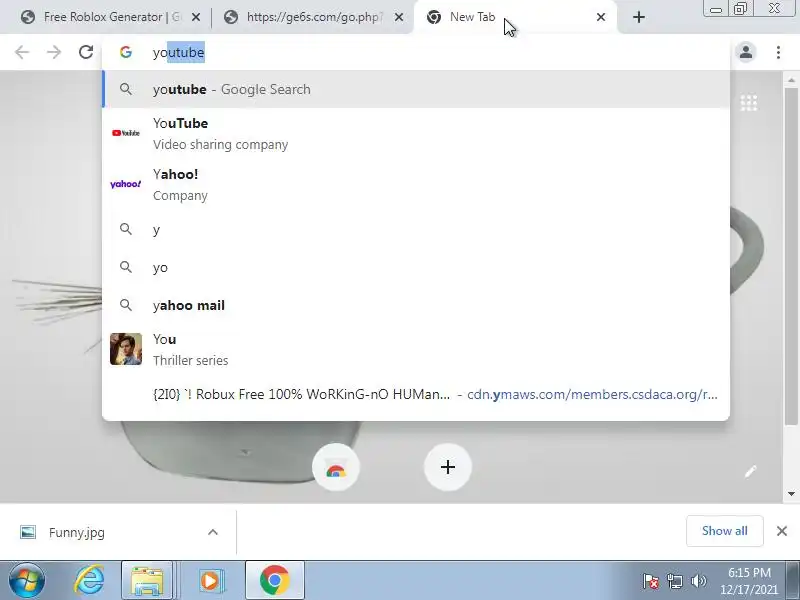
Task: Click the YouTube logo in suggestions
Action: click(x=126, y=133)
